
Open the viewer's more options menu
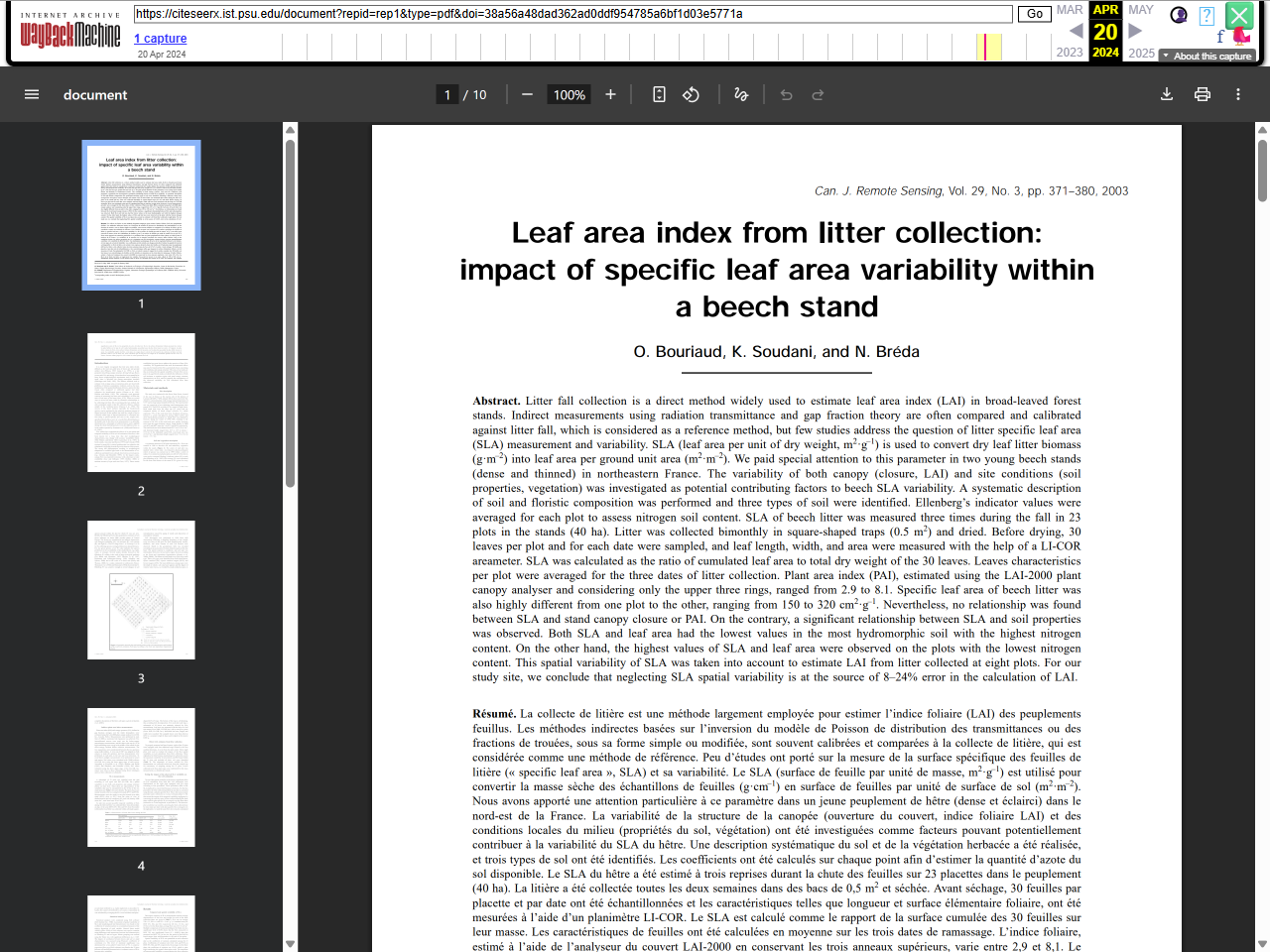(x=1237, y=94)
